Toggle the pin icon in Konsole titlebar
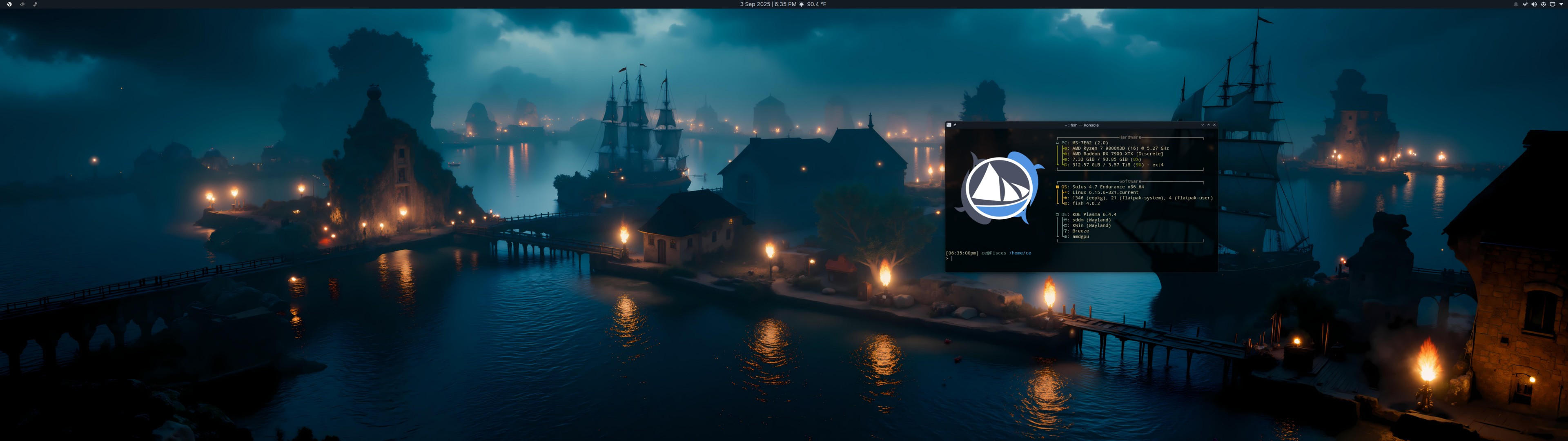 tap(955, 125)
